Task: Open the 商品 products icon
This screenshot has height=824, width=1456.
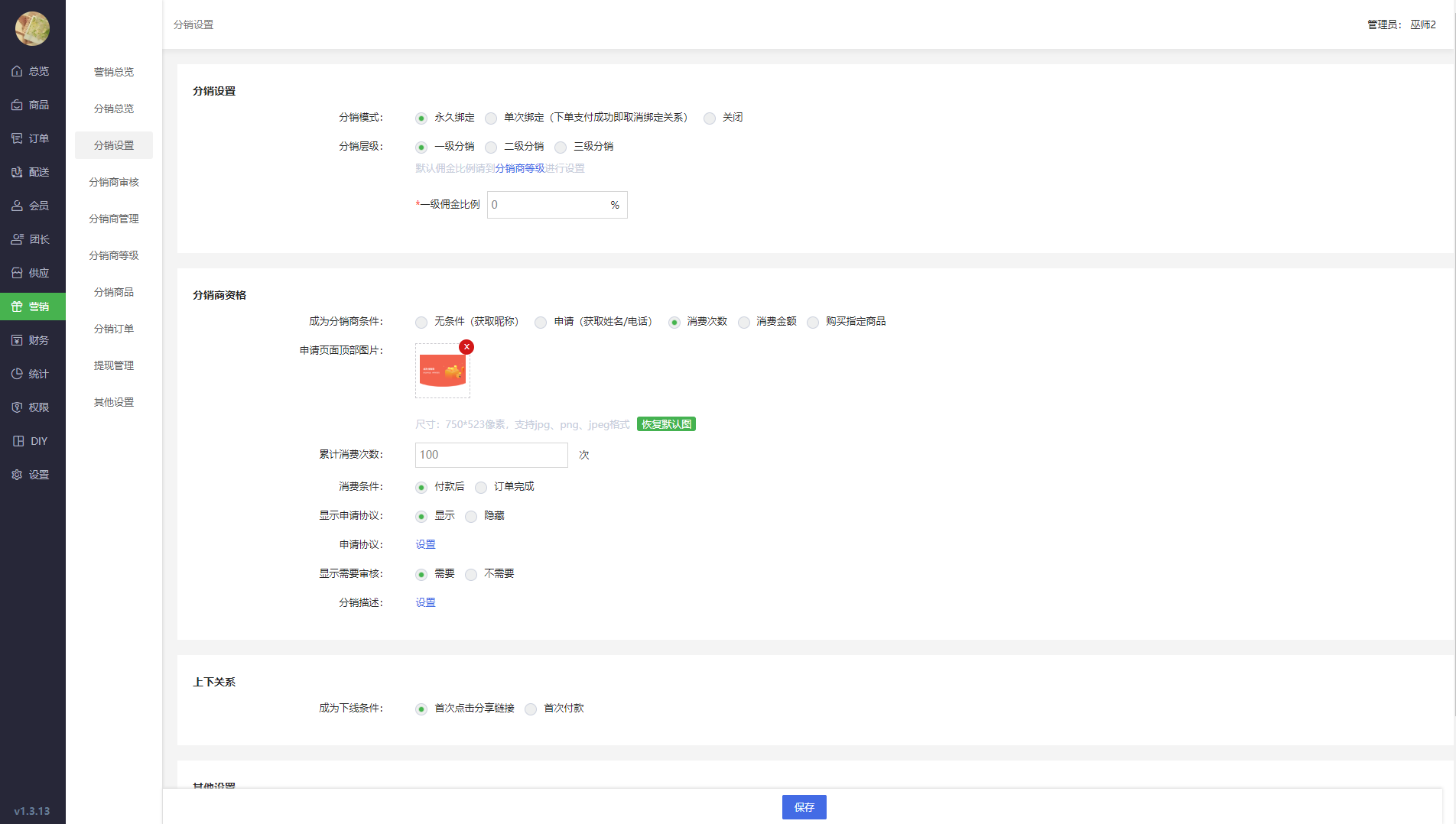Action: [x=17, y=105]
